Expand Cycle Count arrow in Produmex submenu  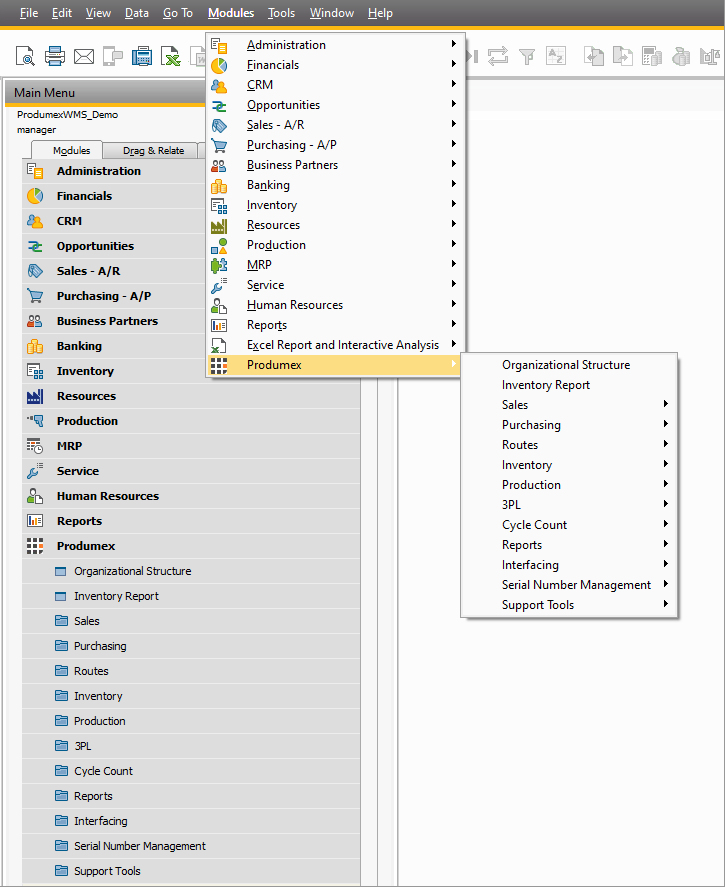[666, 524]
